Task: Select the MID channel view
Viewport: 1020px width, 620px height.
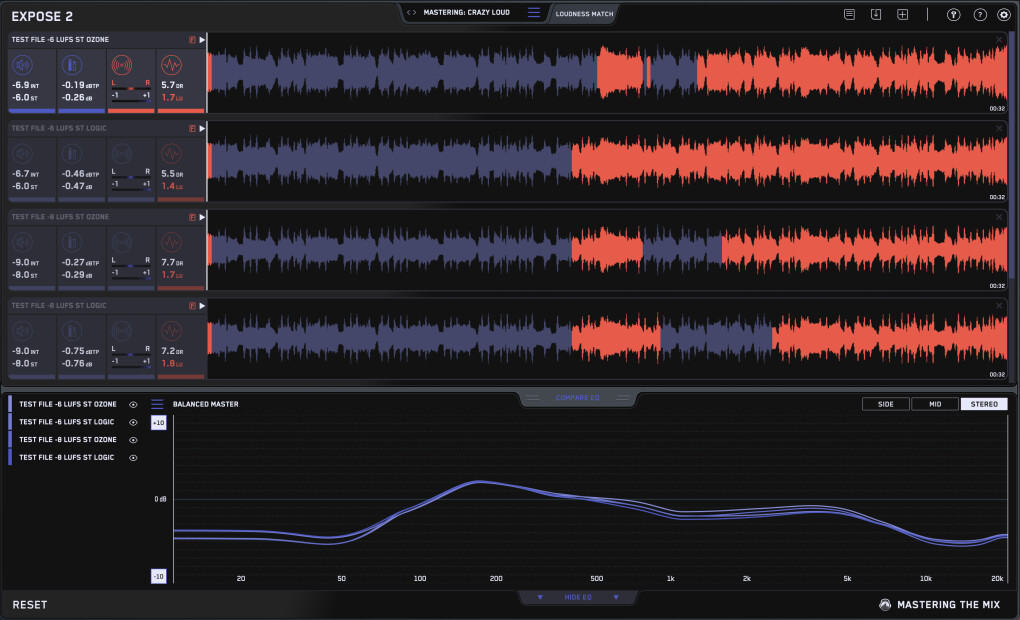Action: click(x=935, y=404)
